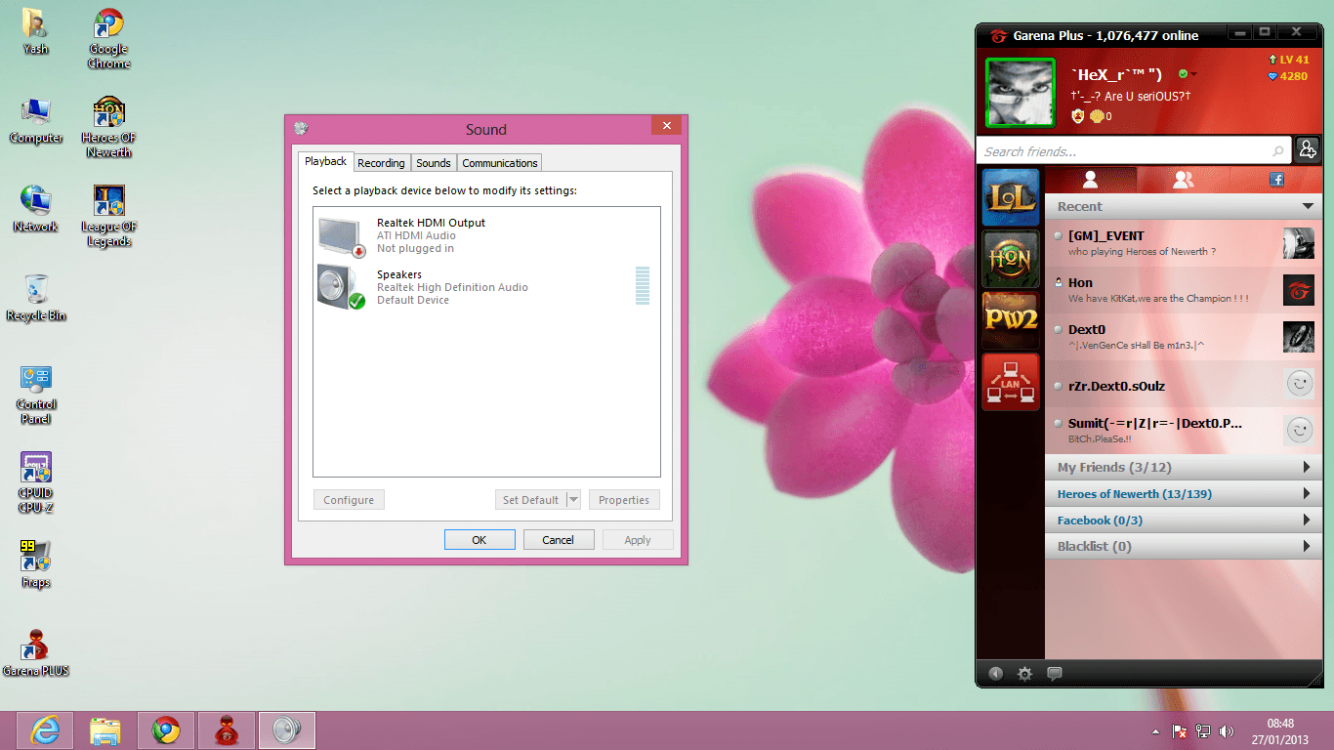
Task: Open the PW2 game icon in Garena sidebar
Action: (x=1010, y=320)
